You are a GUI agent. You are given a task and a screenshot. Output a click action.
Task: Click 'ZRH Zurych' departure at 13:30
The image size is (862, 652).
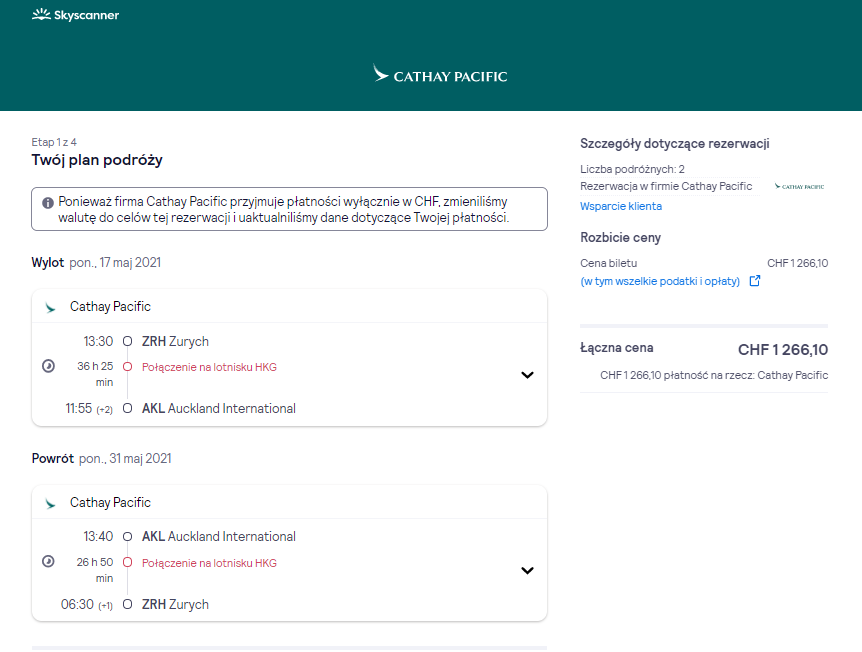pos(175,341)
